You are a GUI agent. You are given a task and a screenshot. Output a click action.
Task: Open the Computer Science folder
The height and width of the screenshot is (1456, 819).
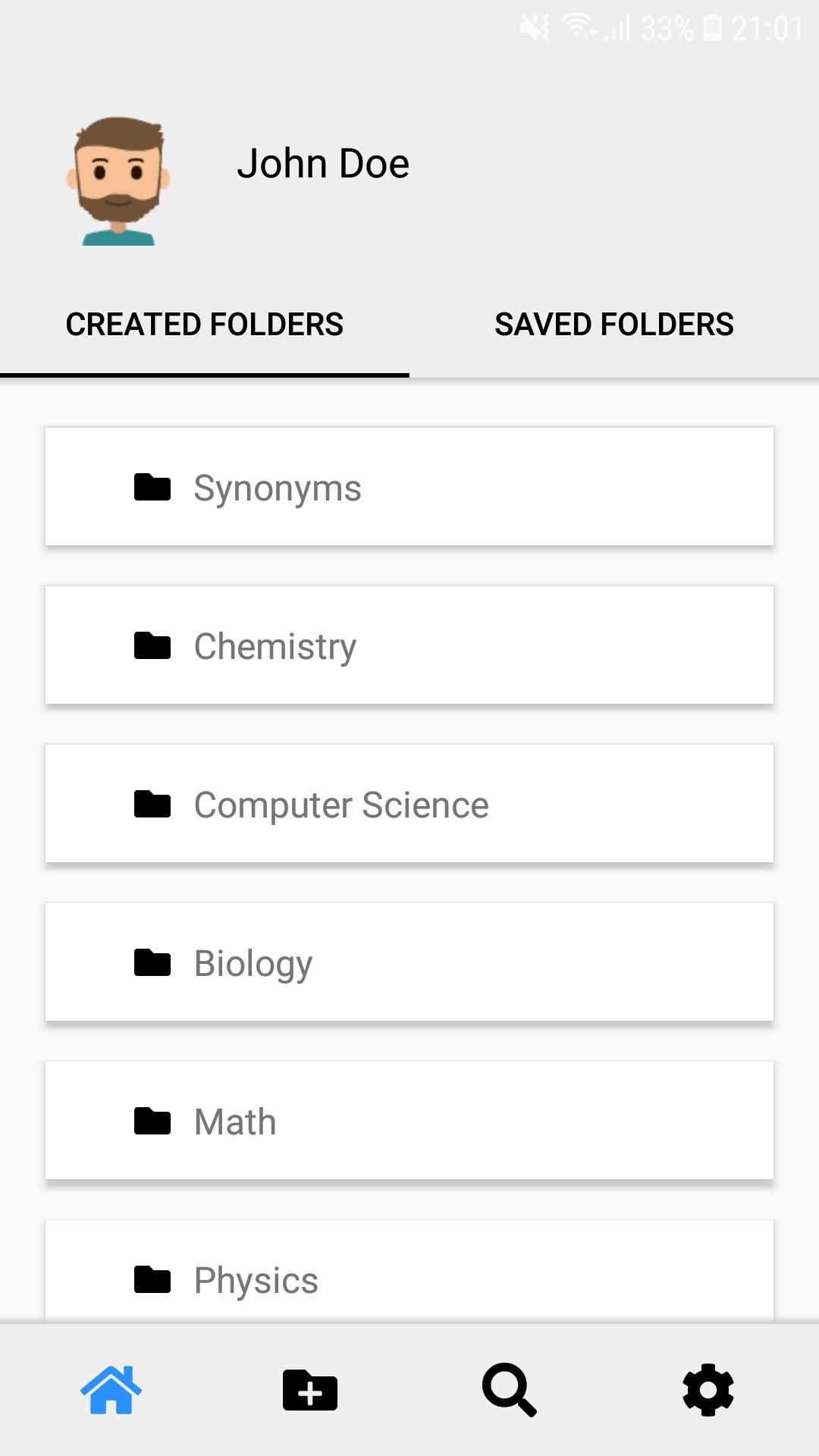click(409, 804)
